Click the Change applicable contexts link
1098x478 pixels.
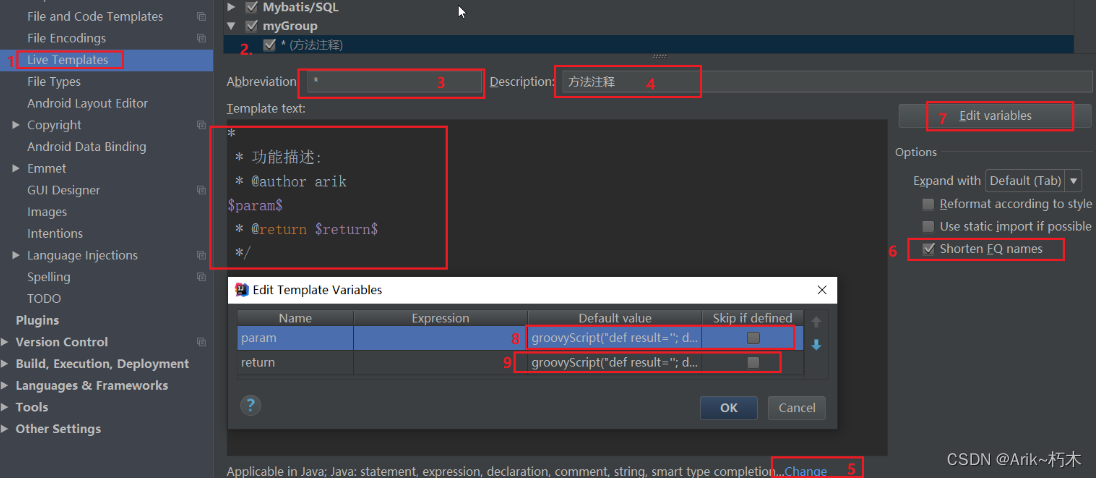pyautogui.click(x=805, y=471)
